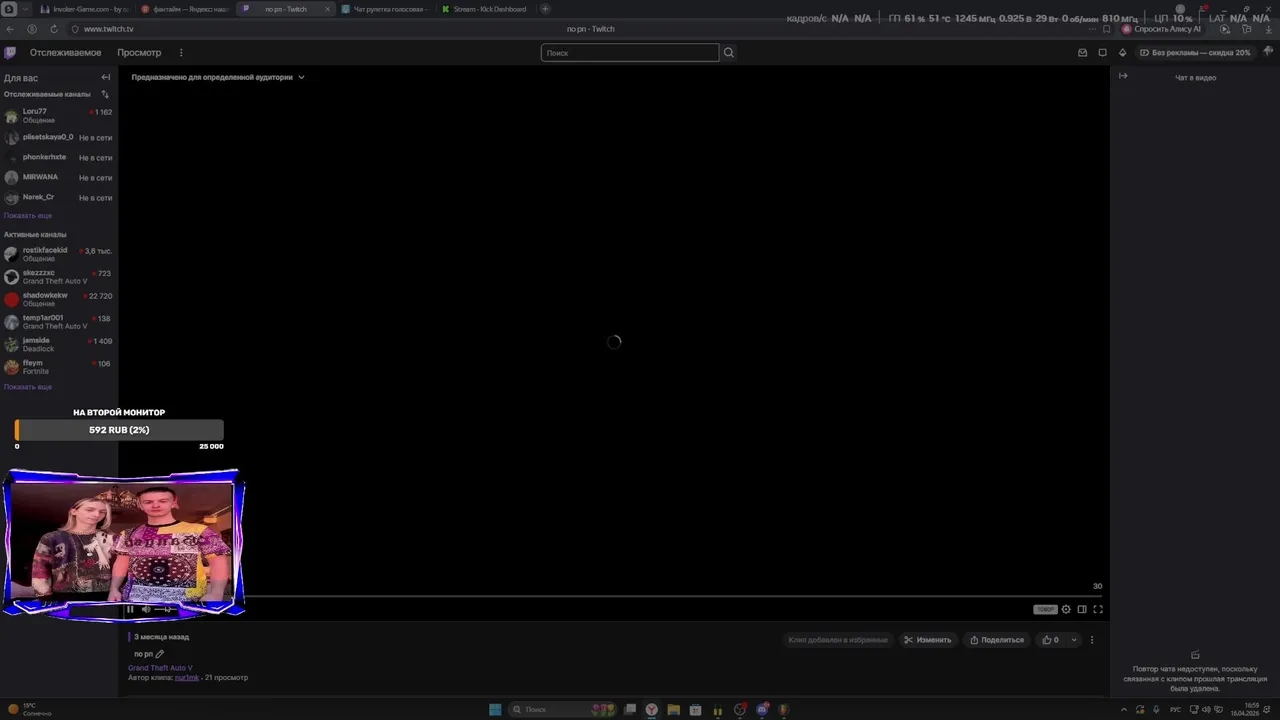Image resolution: width=1280 pixels, height=720 pixels.
Task: Open the Отслеживаемое tab in Twitch
Action: (65, 53)
